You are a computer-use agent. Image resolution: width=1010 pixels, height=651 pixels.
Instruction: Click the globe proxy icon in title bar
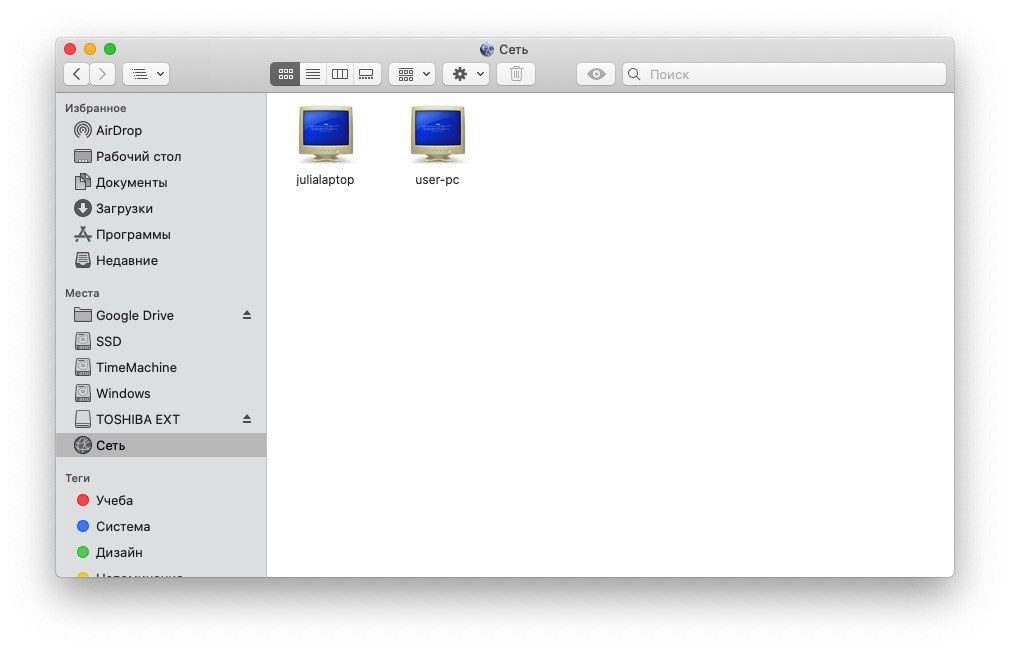[x=487, y=50]
